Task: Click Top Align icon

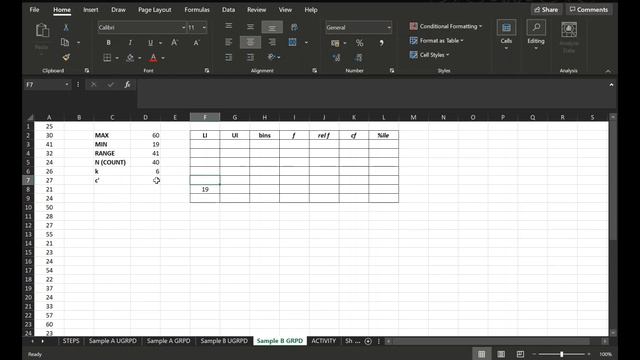Action: point(229,27)
